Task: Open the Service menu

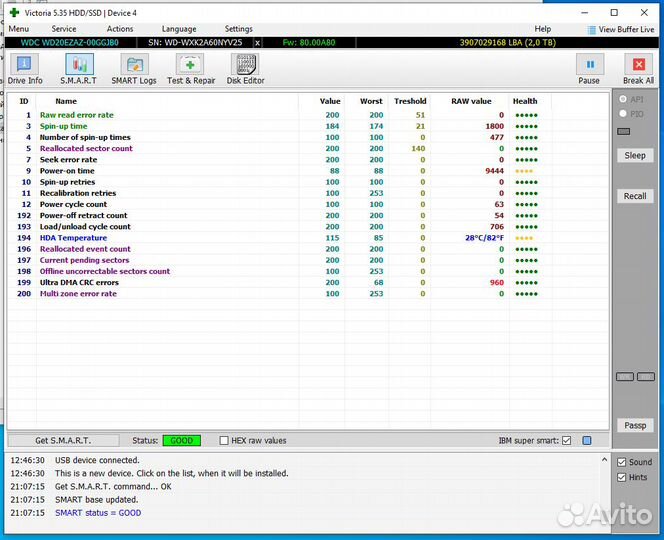Action: pyautogui.click(x=64, y=29)
